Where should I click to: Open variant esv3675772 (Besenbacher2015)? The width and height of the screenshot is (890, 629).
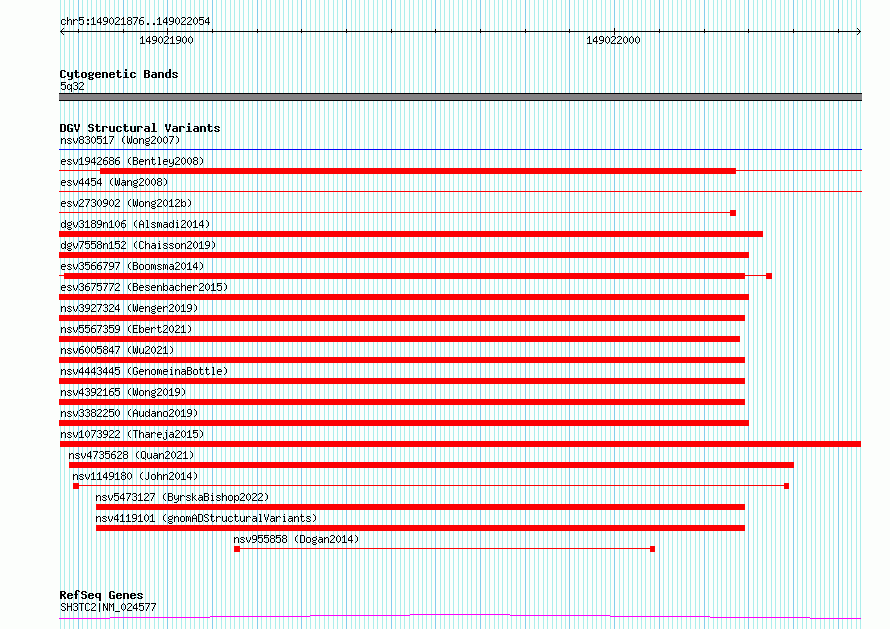point(144,287)
